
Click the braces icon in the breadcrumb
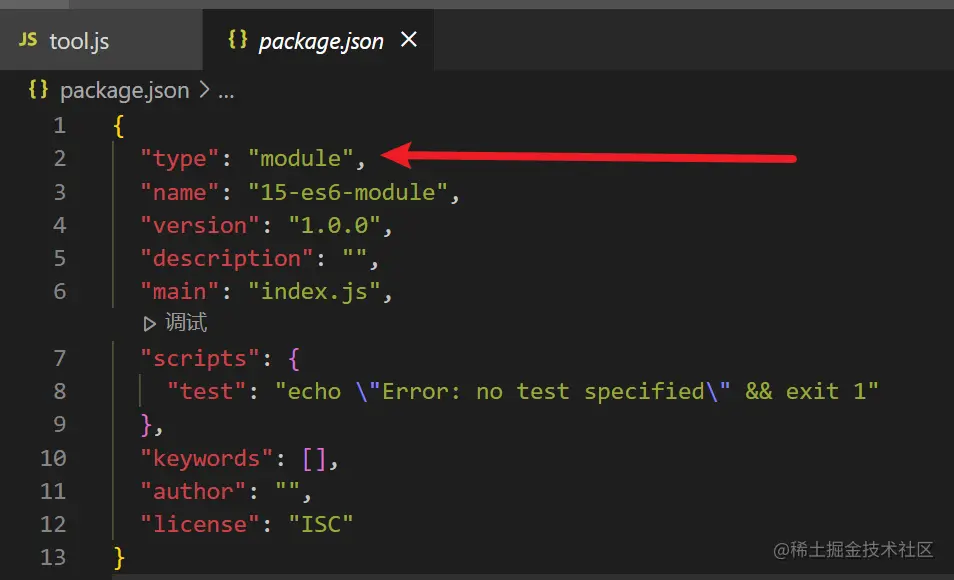pyautogui.click(x=38, y=90)
